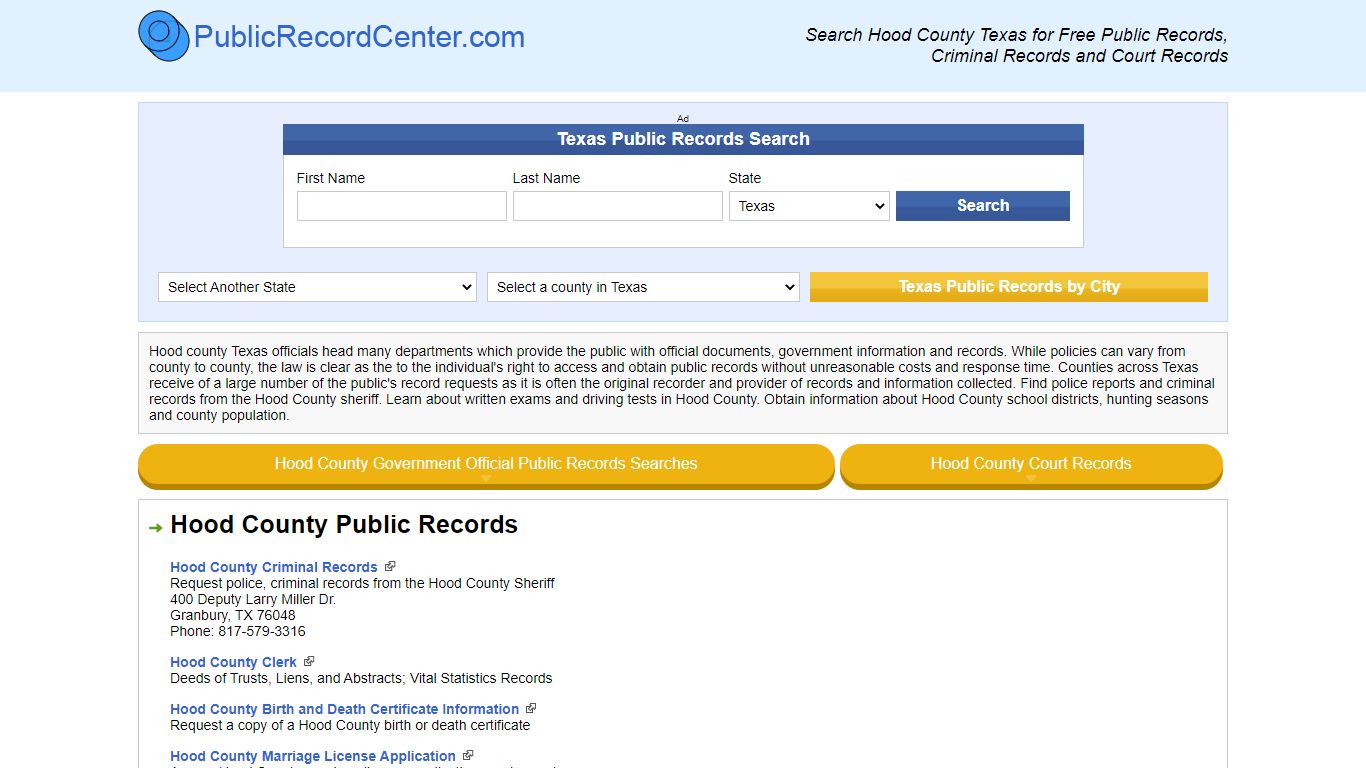Open external link icon beside Criminal Records
The width and height of the screenshot is (1366, 768).
[x=390, y=566]
